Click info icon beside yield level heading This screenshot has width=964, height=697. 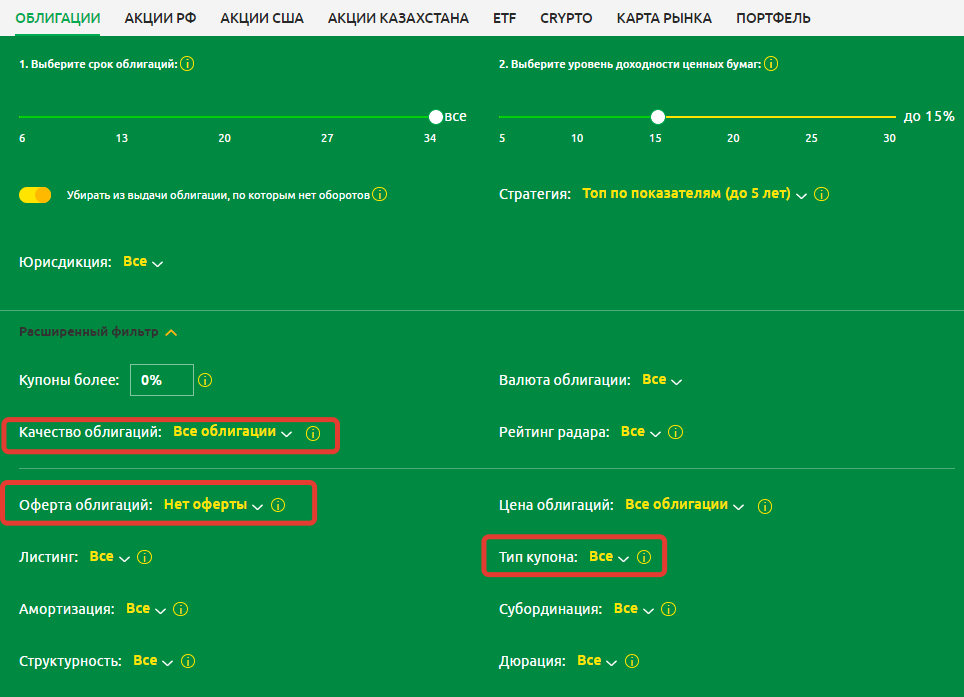(x=771, y=64)
